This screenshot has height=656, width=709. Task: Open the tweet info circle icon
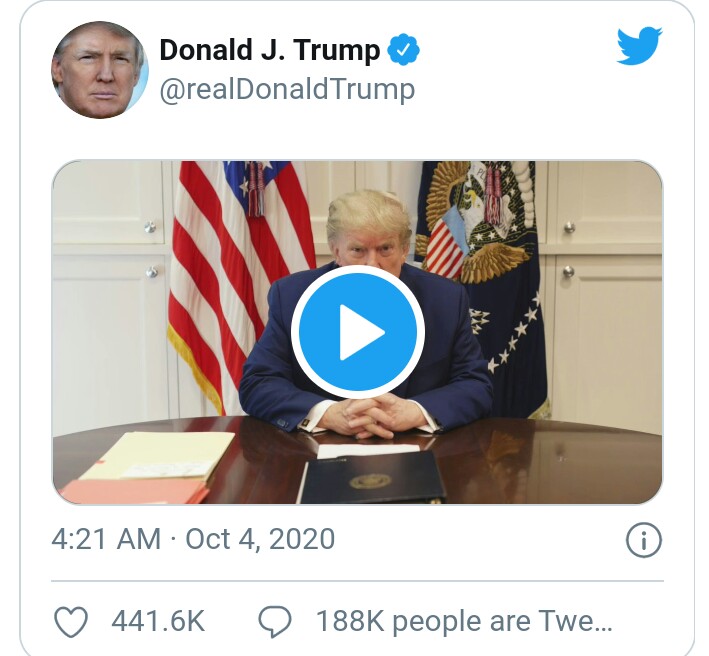(x=643, y=540)
